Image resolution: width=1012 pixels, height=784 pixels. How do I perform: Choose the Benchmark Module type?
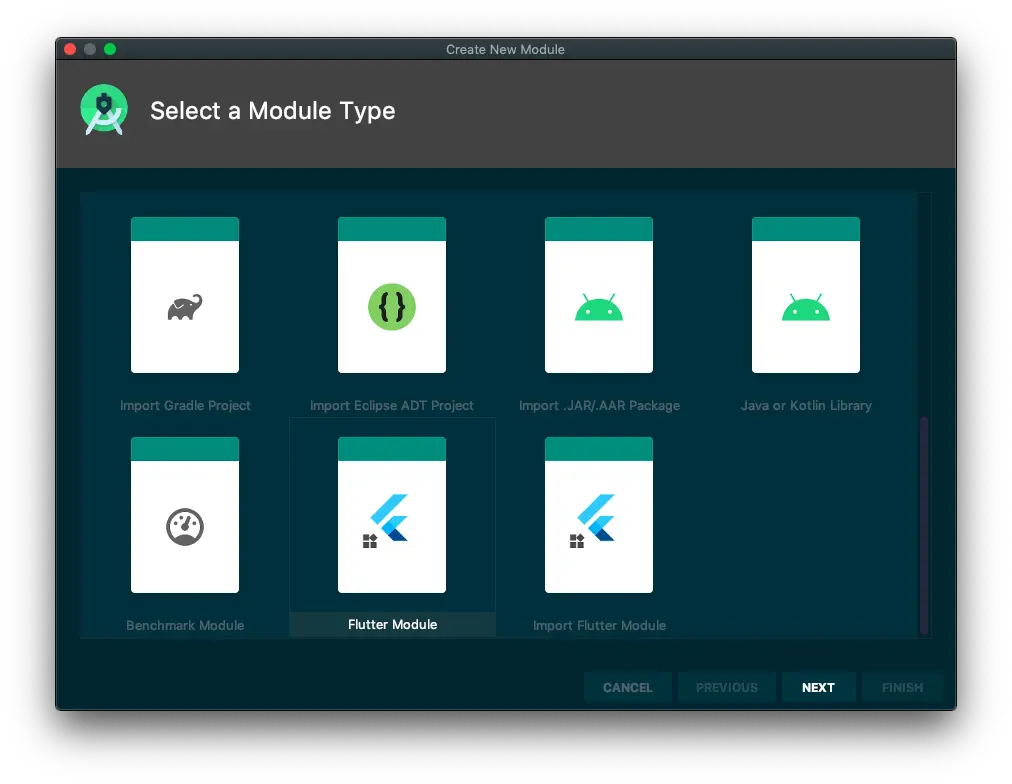tap(185, 515)
